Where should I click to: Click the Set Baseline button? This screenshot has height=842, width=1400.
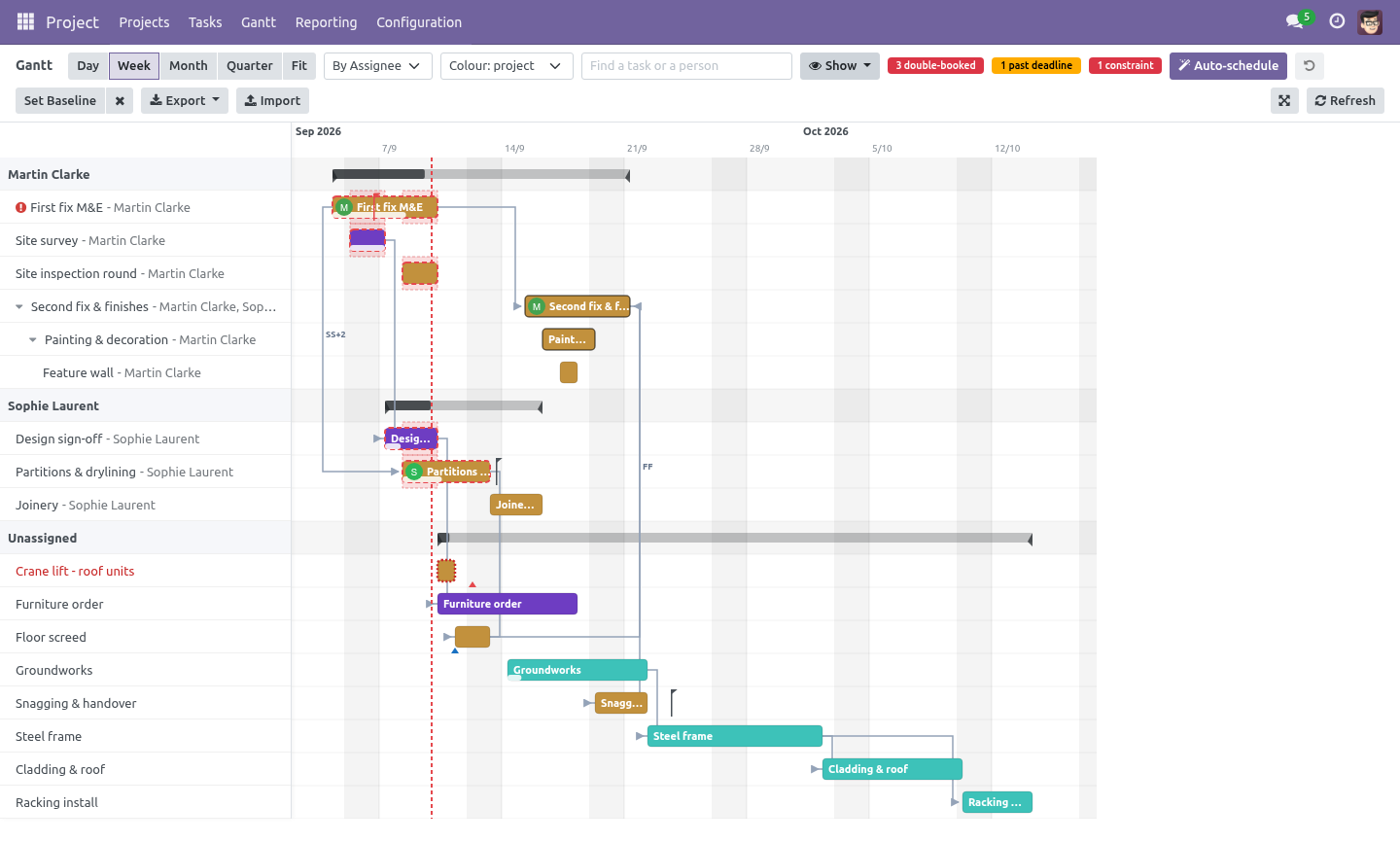pos(60,101)
